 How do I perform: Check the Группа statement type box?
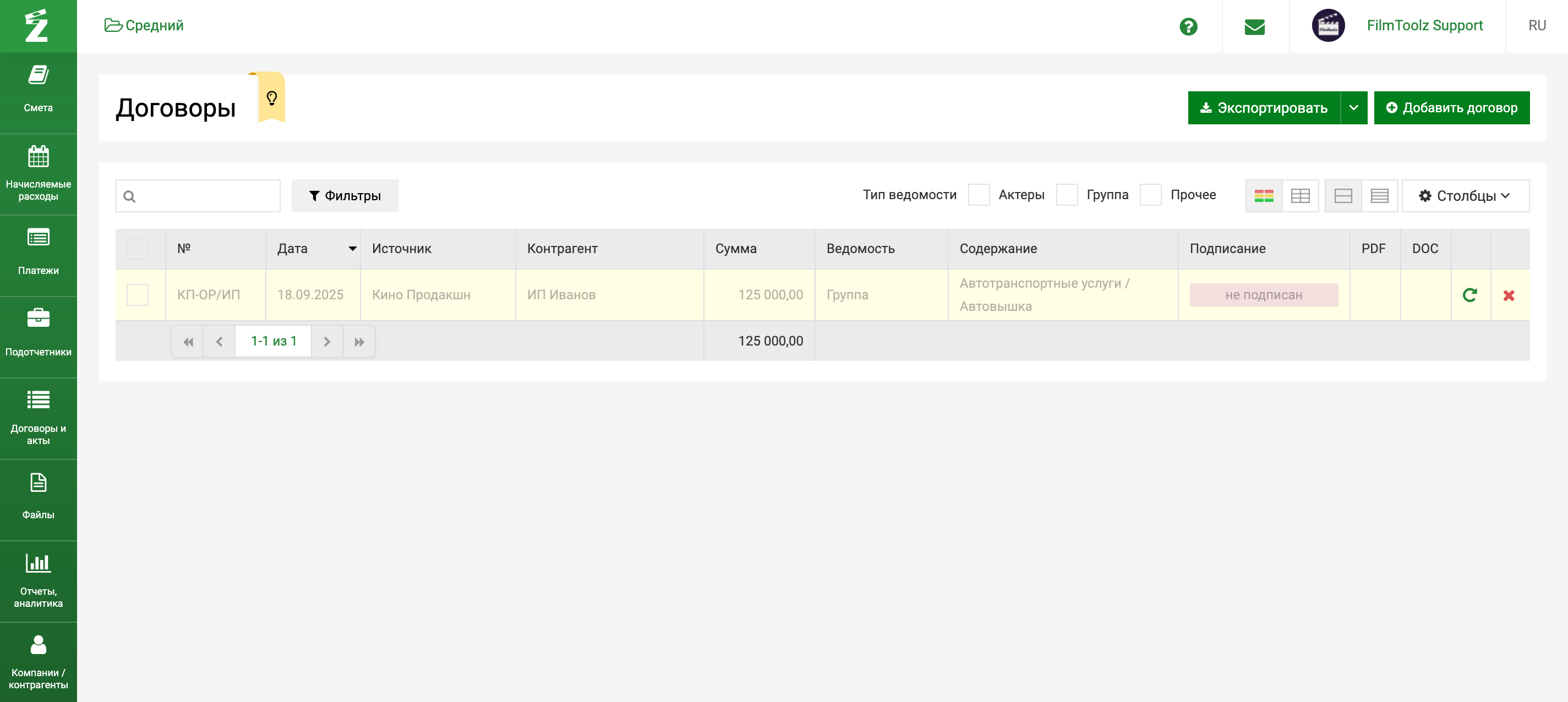[1067, 195]
